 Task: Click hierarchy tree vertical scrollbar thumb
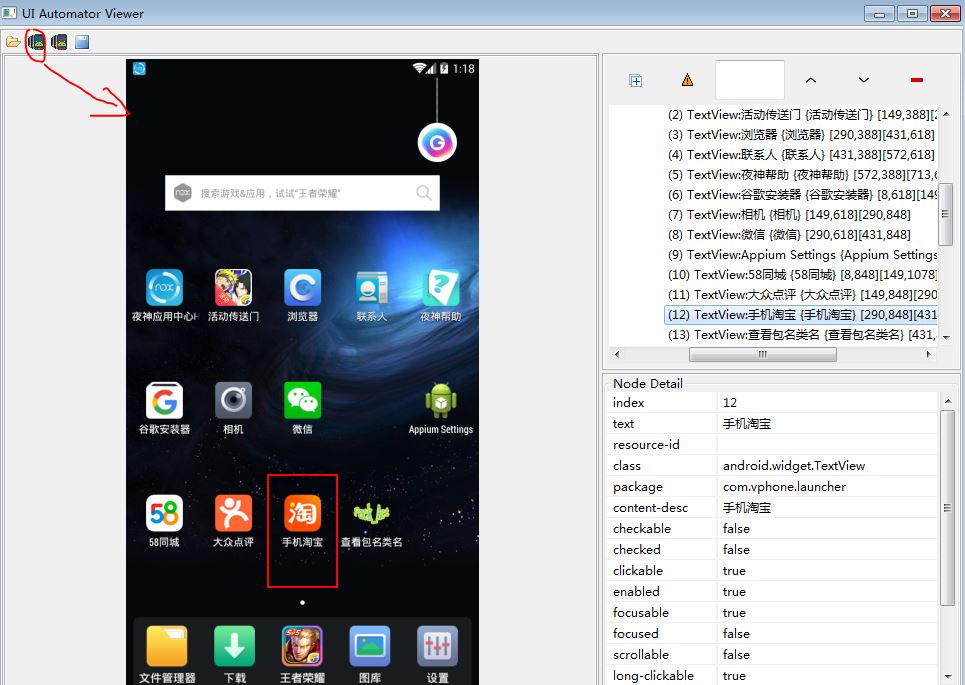[945, 214]
